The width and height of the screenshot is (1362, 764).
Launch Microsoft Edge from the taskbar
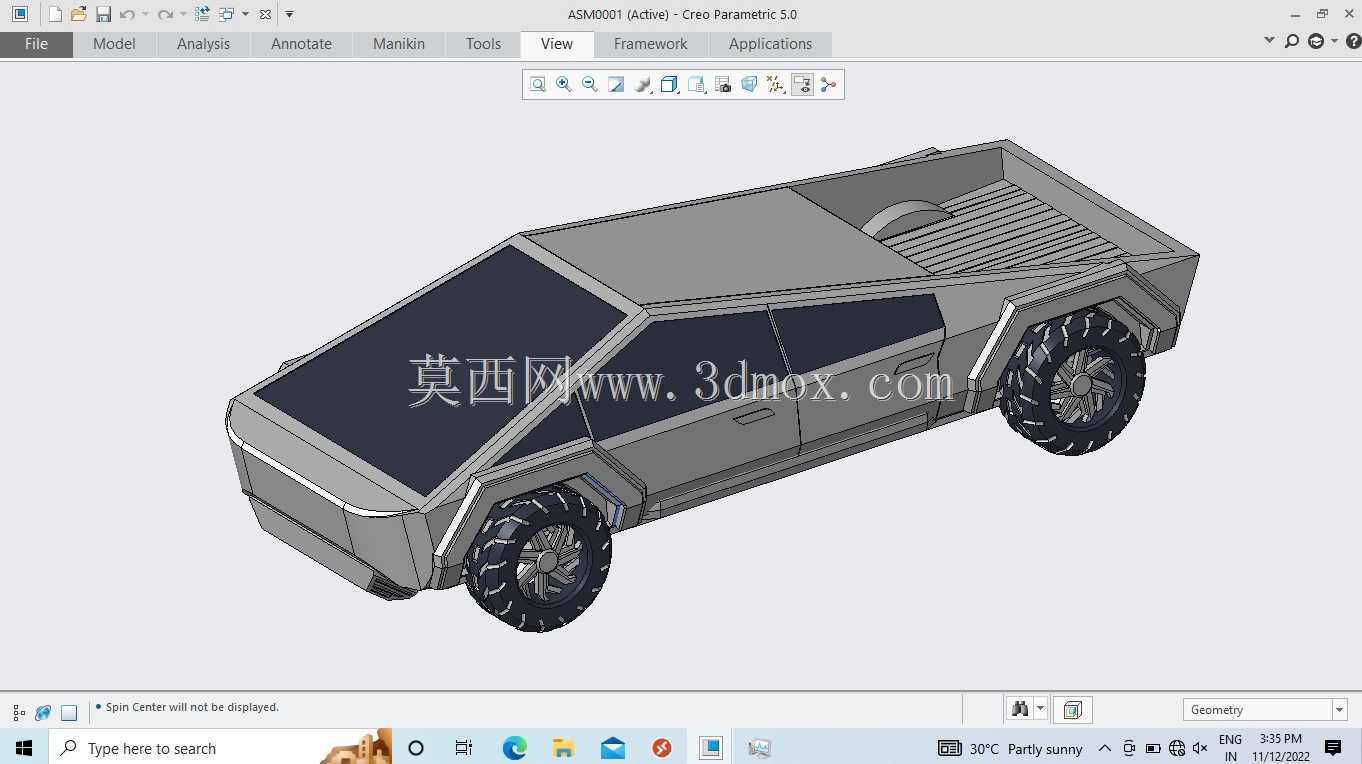514,748
